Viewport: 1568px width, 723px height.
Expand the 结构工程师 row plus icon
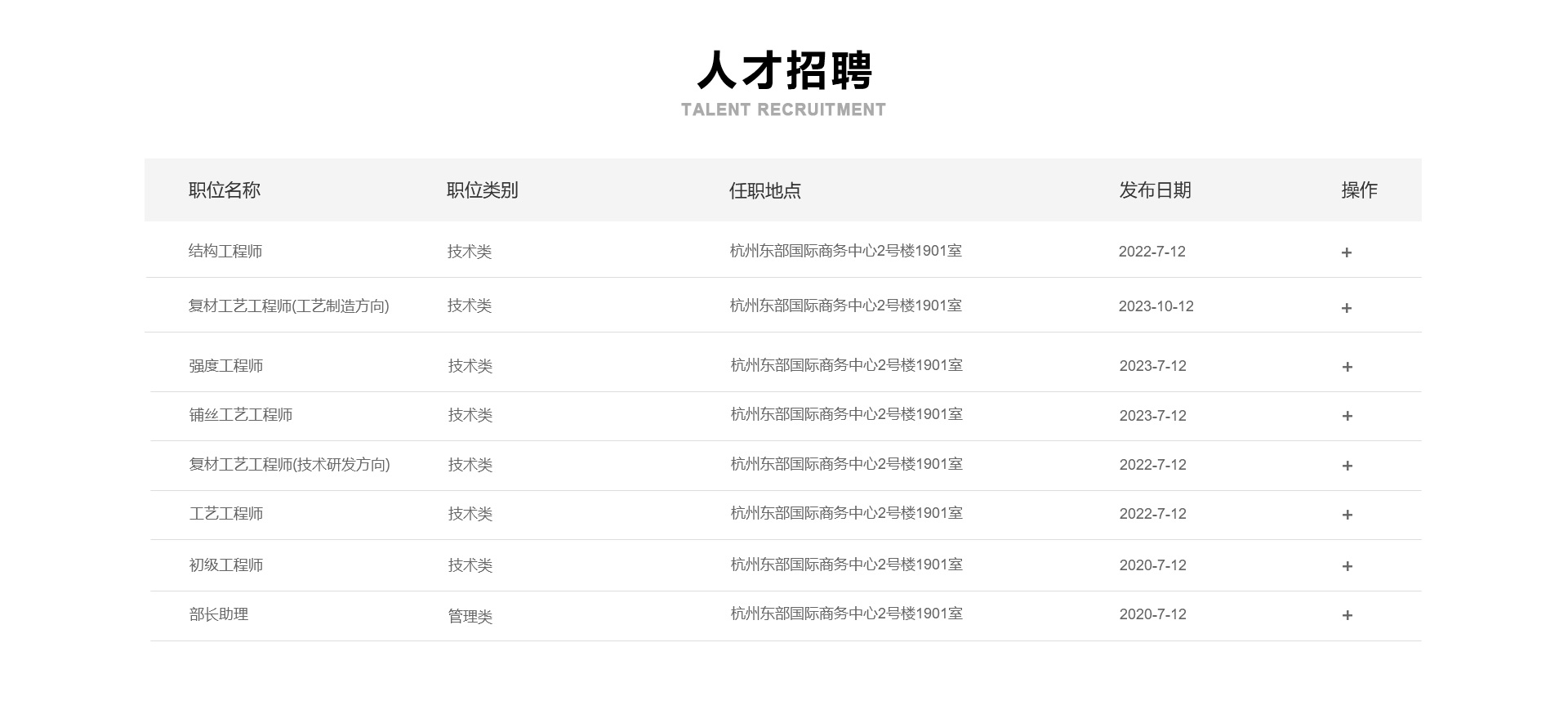point(1347,252)
